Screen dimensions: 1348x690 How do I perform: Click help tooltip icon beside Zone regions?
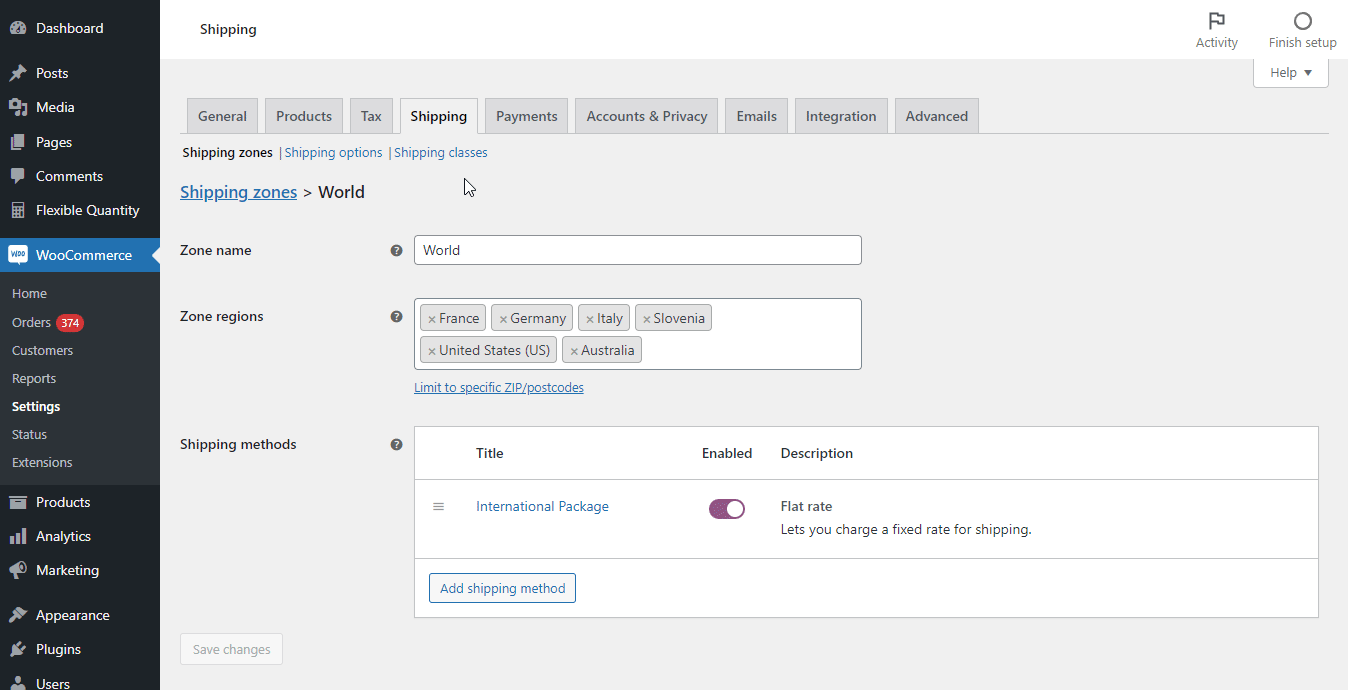click(x=396, y=317)
